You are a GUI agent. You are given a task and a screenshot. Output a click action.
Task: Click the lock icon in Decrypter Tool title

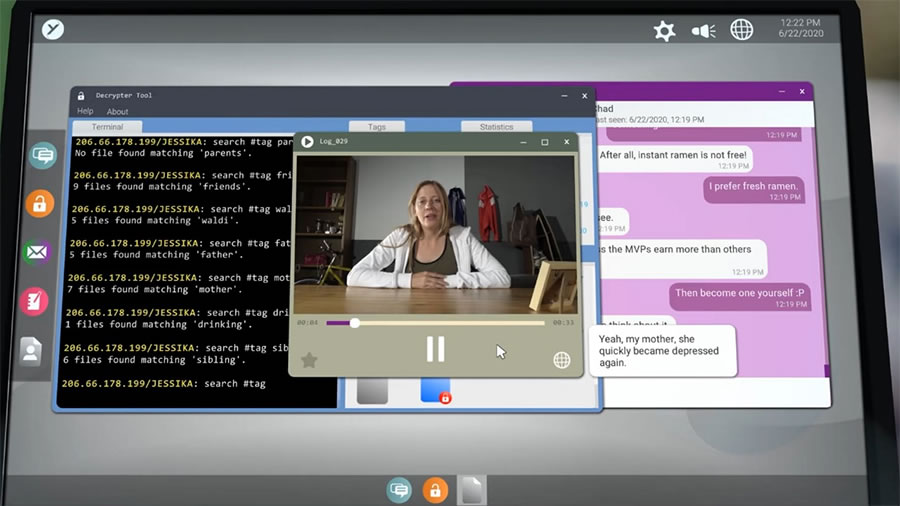coord(81,96)
